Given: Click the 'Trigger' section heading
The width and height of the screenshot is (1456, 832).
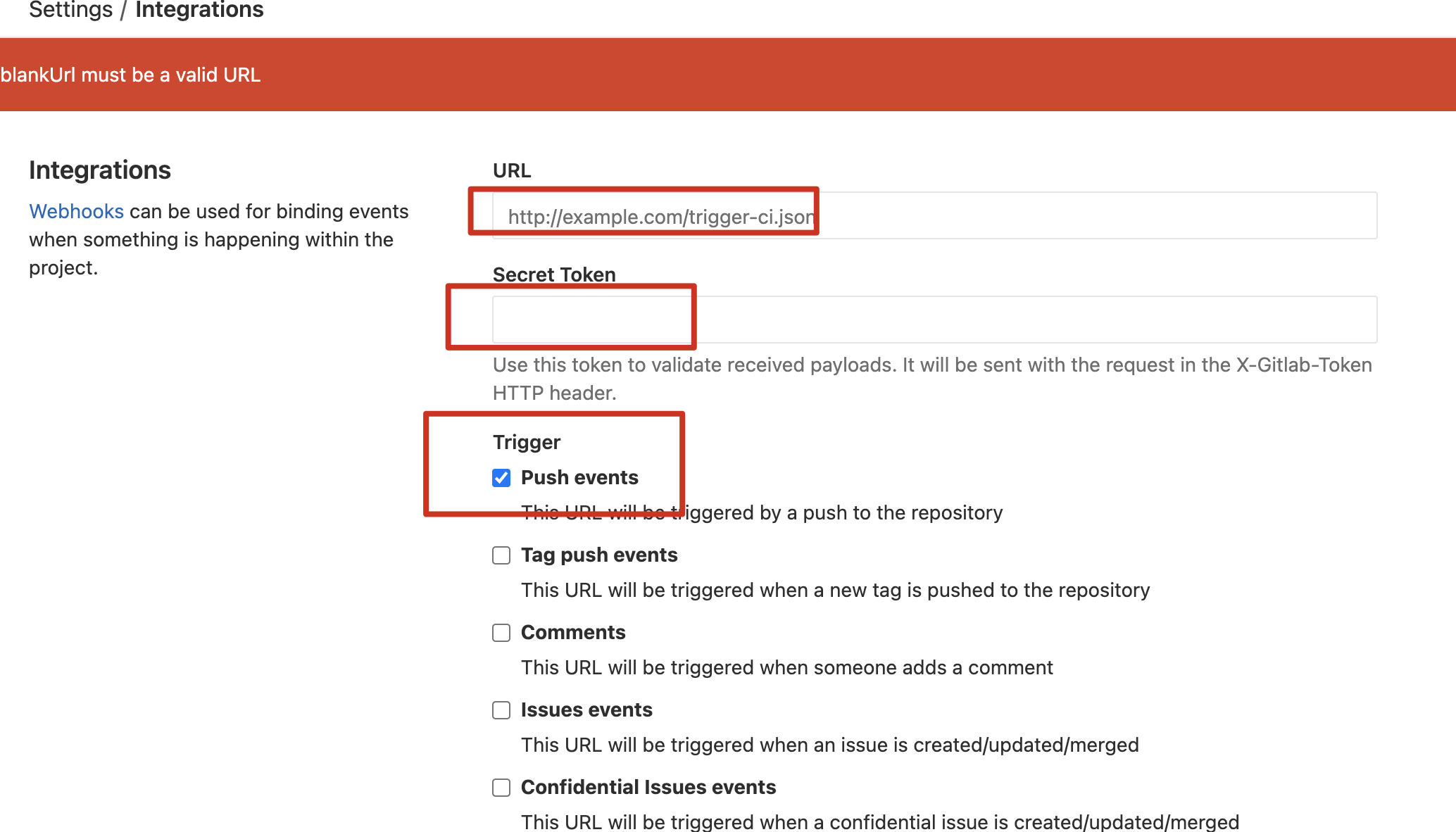Looking at the screenshot, I should click(x=527, y=442).
